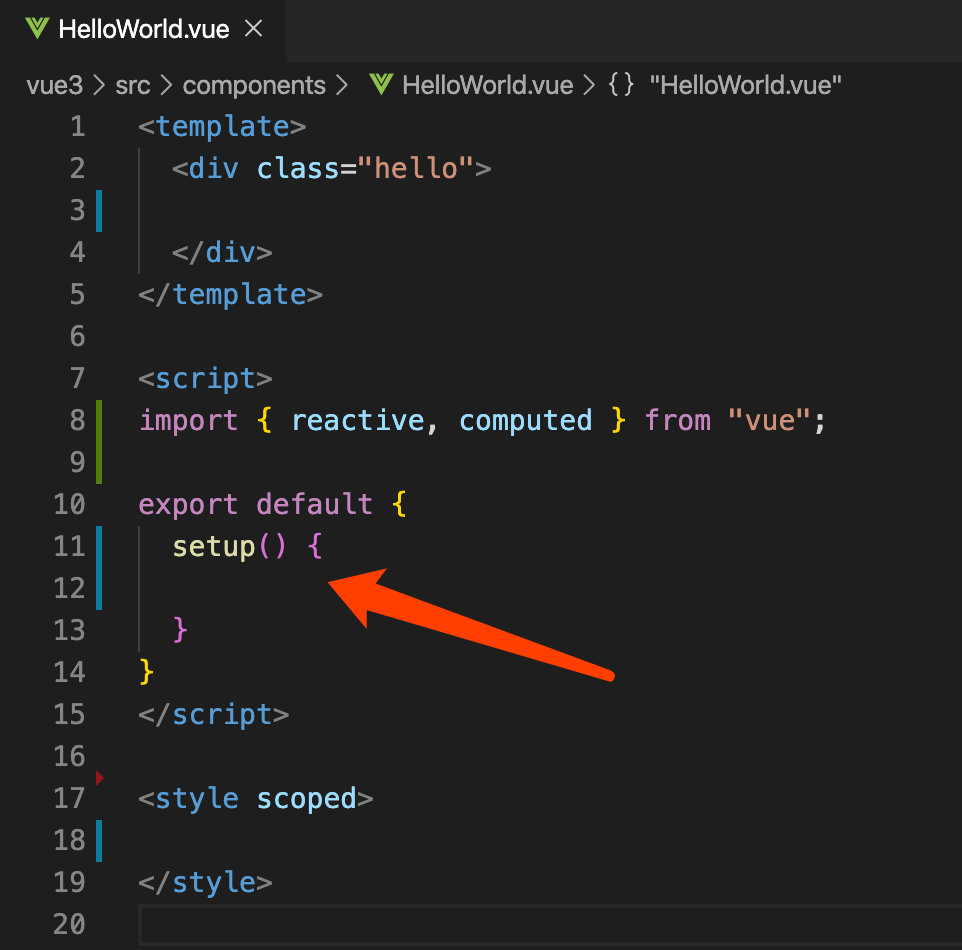Click line number 1 in gutter
This screenshot has height=950, width=962.
tap(77, 126)
